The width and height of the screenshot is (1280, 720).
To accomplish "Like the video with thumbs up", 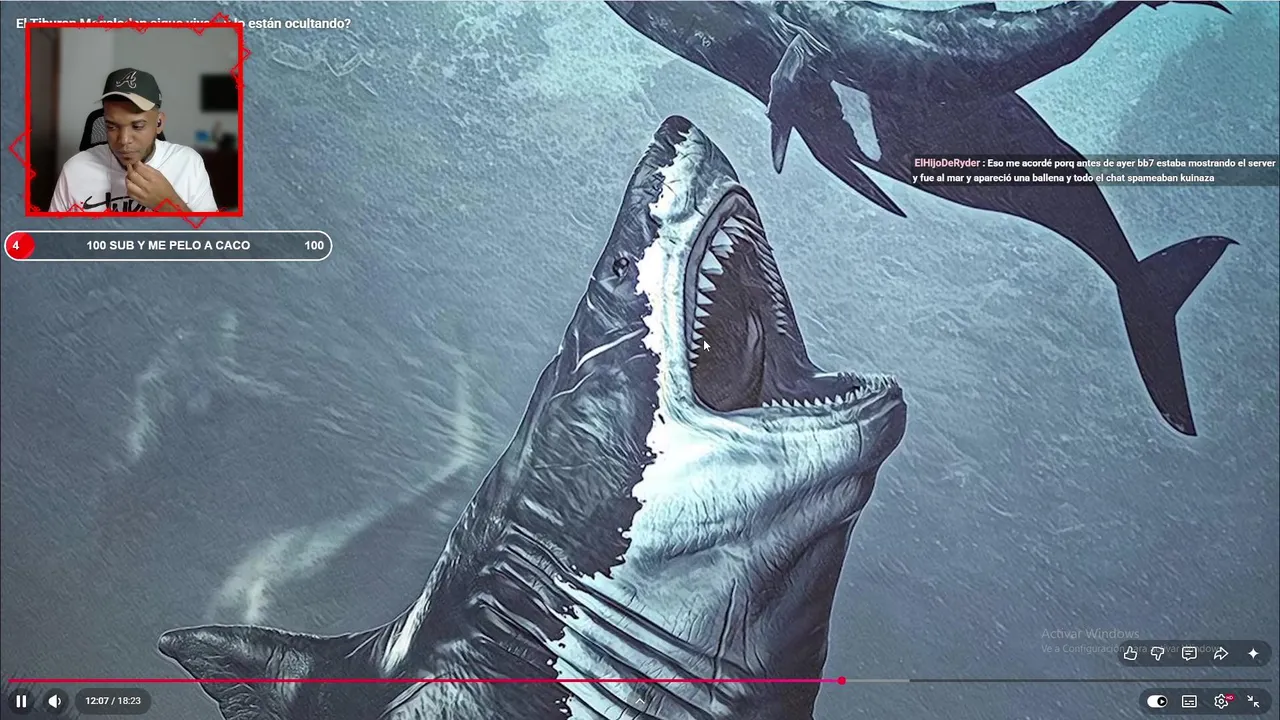I will coord(1130,653).
